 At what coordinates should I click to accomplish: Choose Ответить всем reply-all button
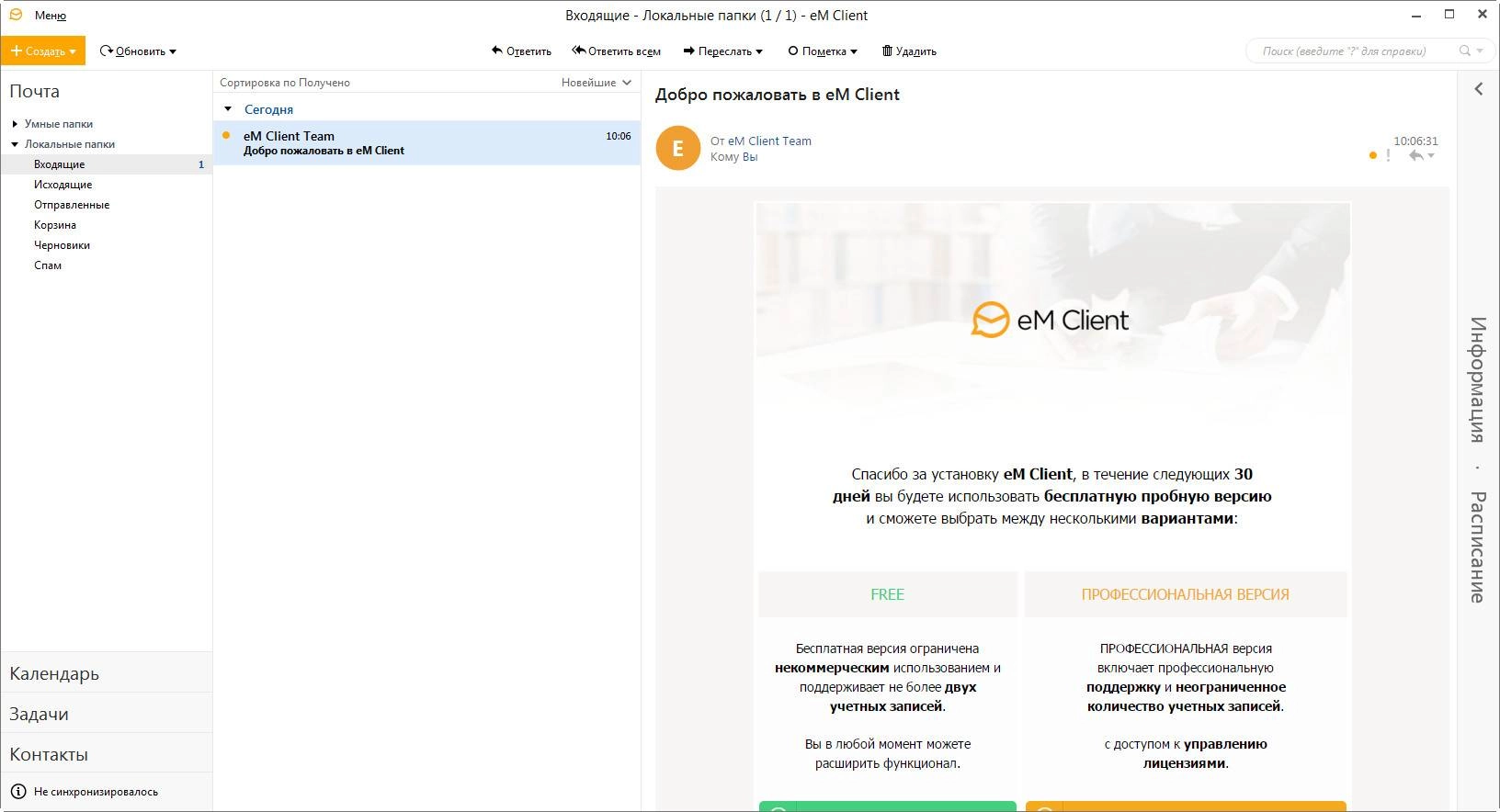click(x=616, y=51)
